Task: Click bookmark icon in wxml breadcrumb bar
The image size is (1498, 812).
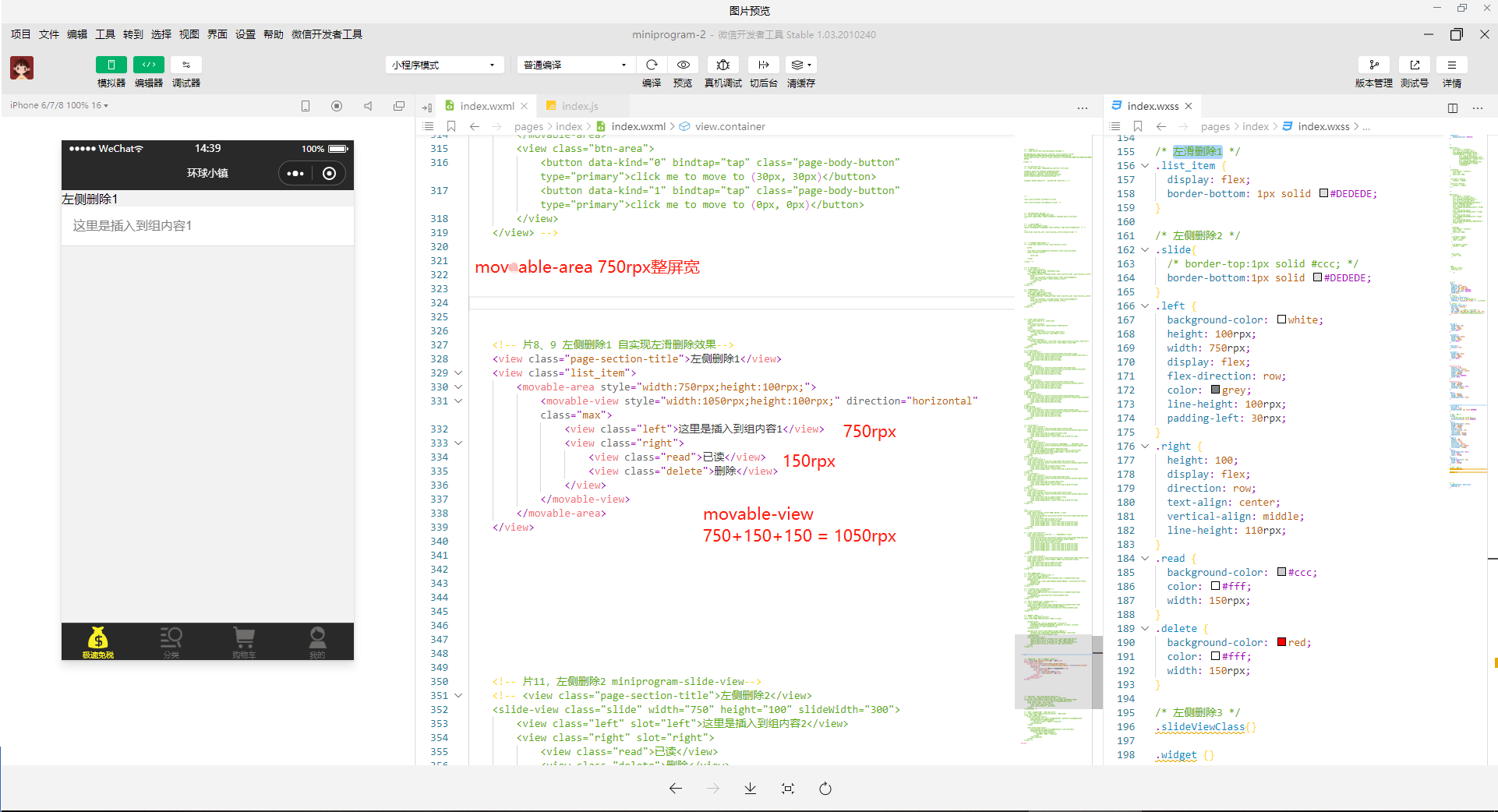Action: (x=451, y=126)
